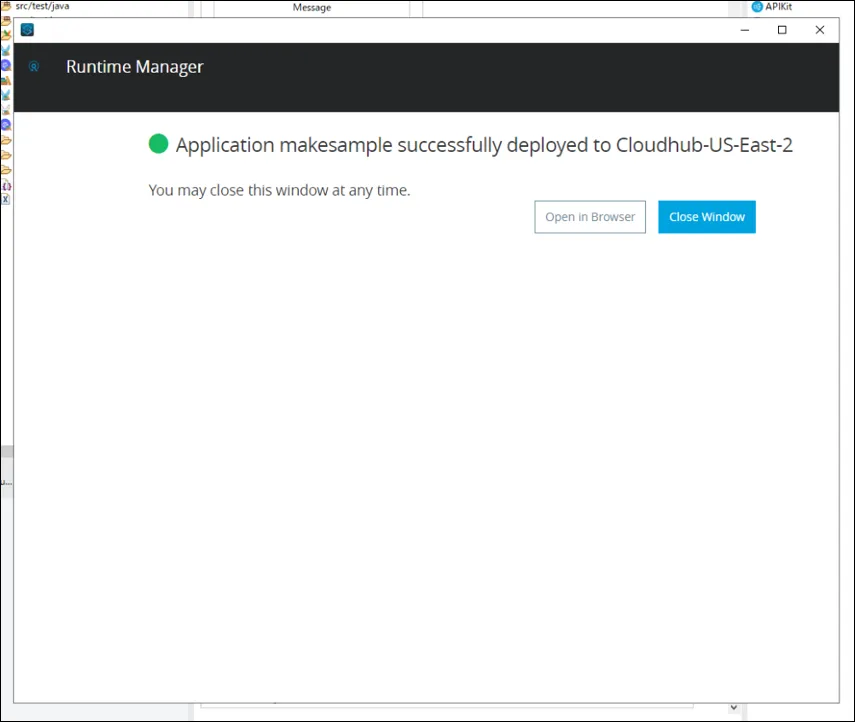855x722 pixels.
Task: Click the green deployment status dot
Action: coord(158,144)
